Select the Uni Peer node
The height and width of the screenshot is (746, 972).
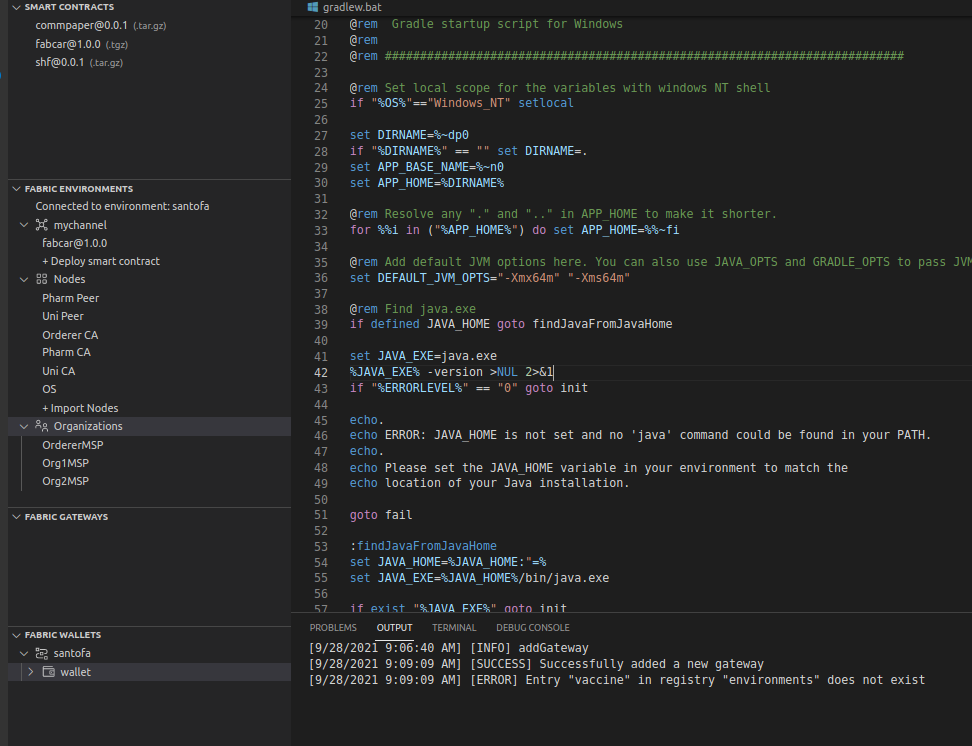coord(63,316)
